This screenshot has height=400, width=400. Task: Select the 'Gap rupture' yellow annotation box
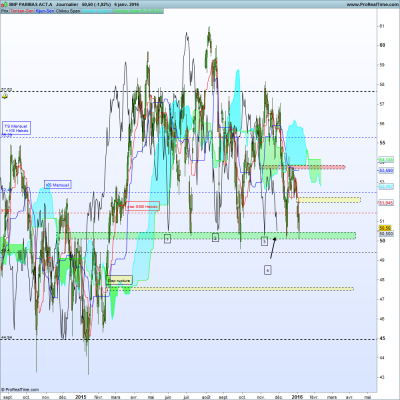point(119,281)
